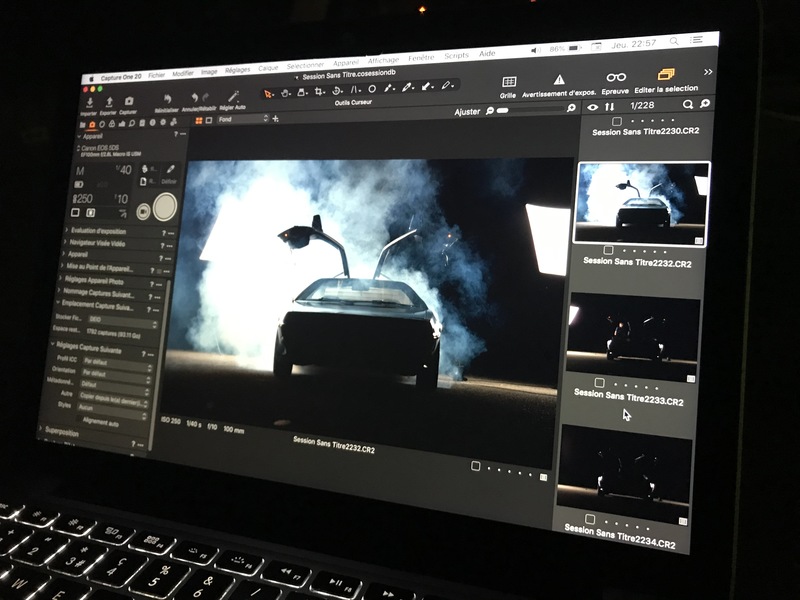Collapse Réglages Capture Suivante panel
Image resolution: width=800 pixels, height=600 pixels.
[52, 344]
